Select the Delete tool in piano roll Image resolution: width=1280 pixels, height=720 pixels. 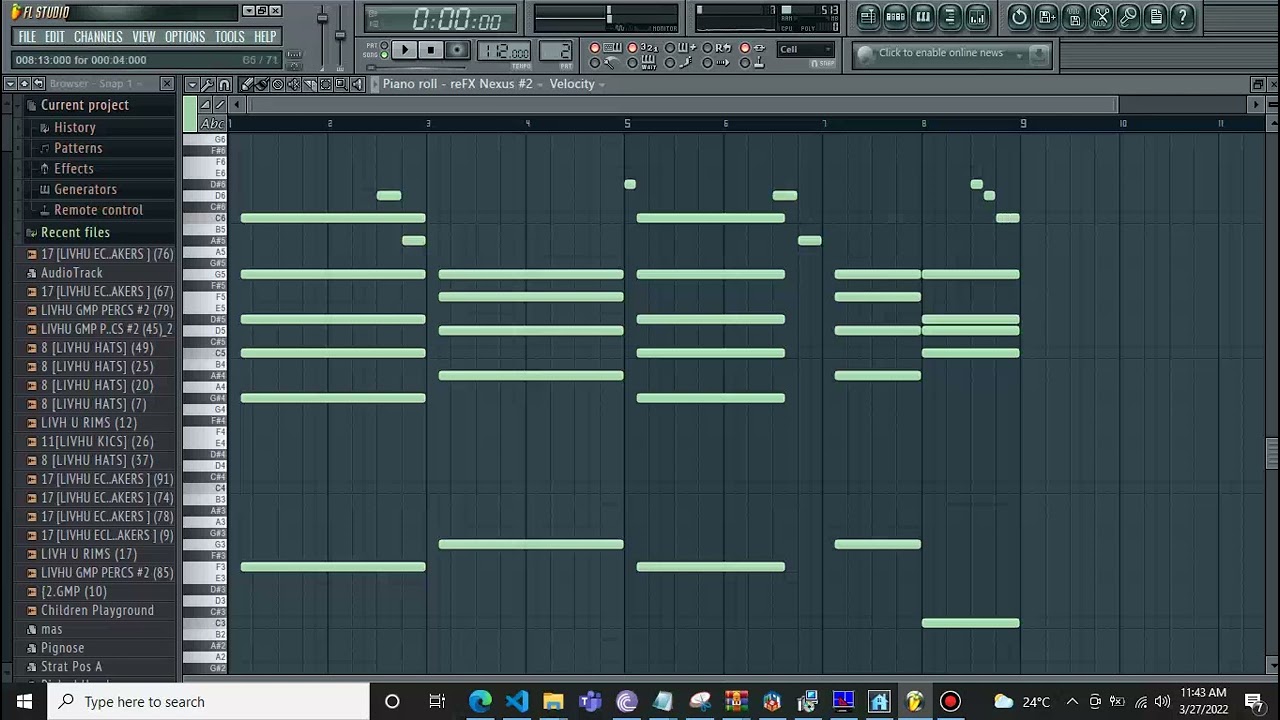click(x=278, y=84)
